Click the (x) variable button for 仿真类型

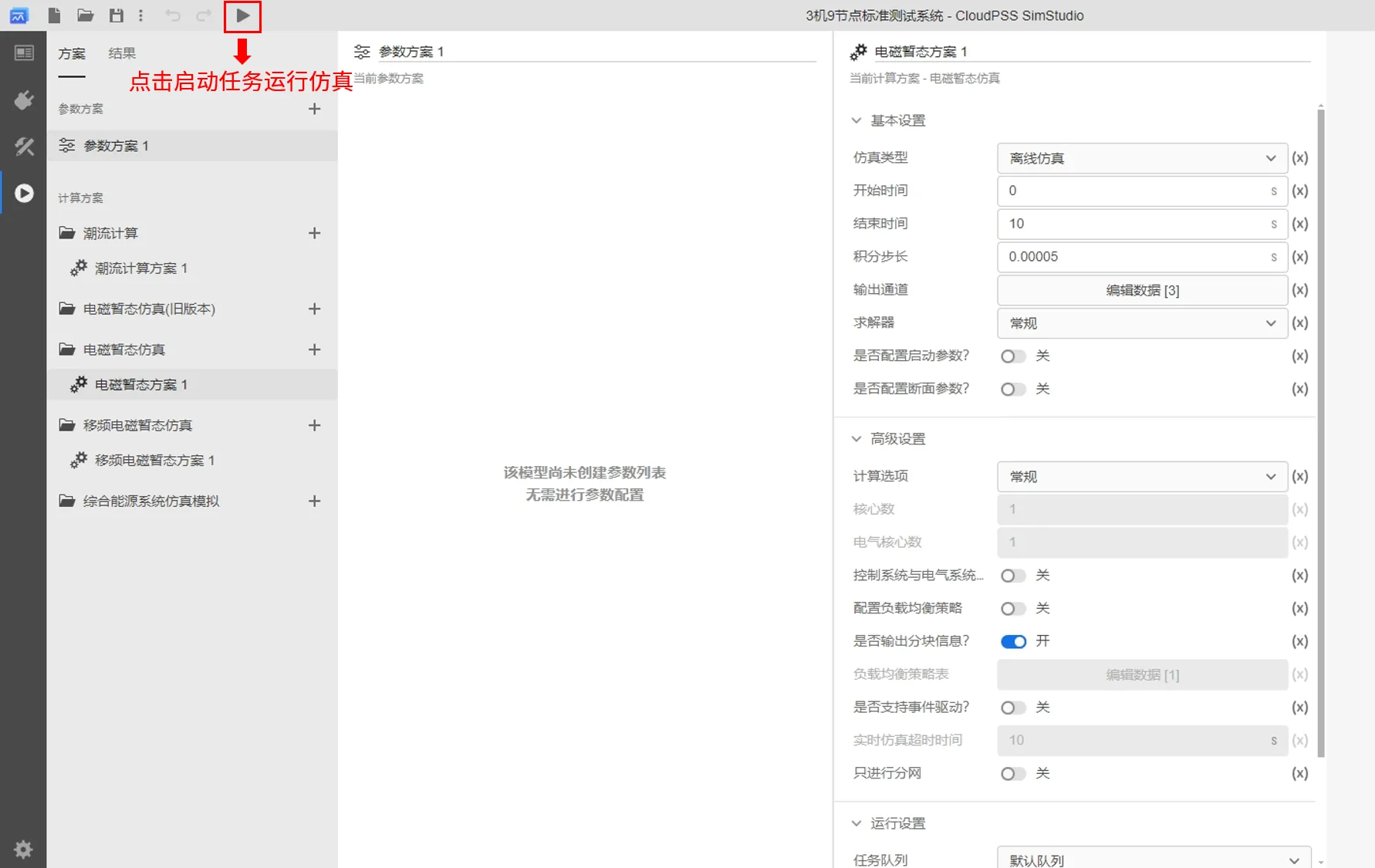point(1300,158)
